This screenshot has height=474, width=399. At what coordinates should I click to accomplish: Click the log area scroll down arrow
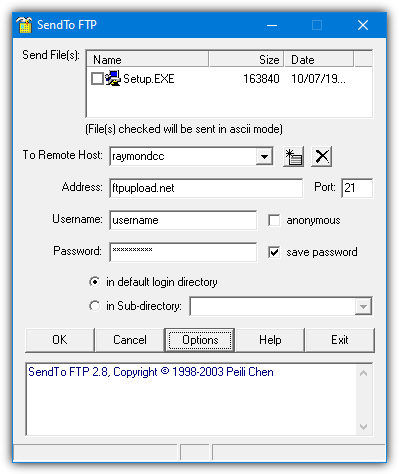tap(363, 427)
